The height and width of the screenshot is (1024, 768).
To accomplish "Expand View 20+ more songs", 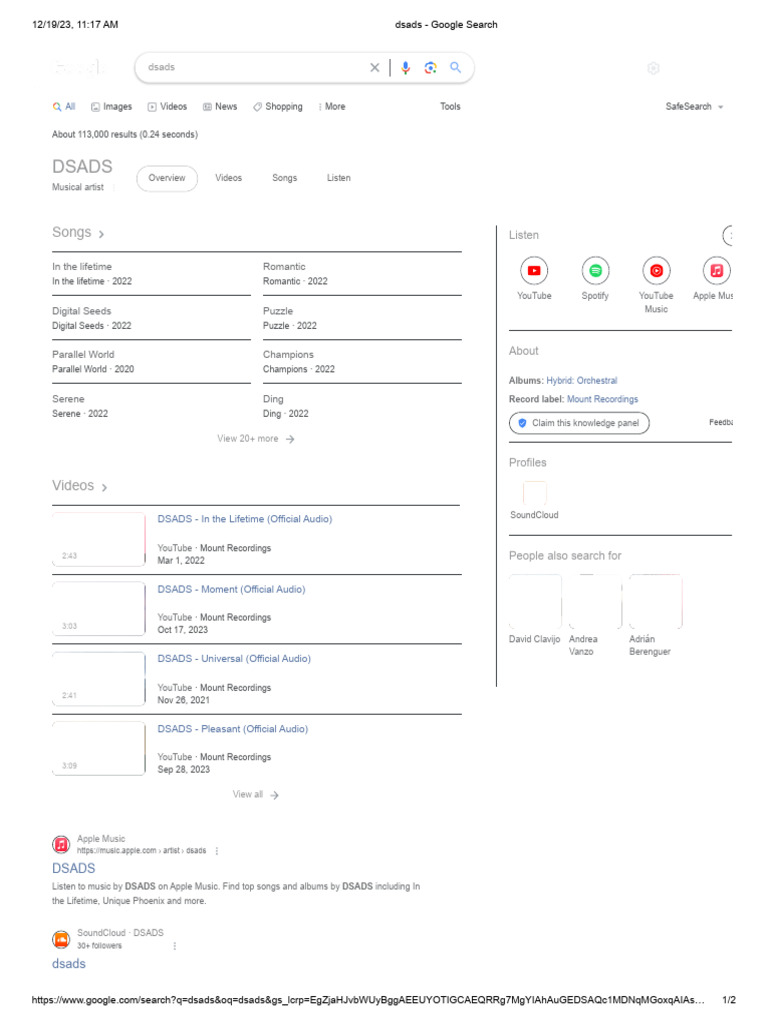I will (255, 439).
